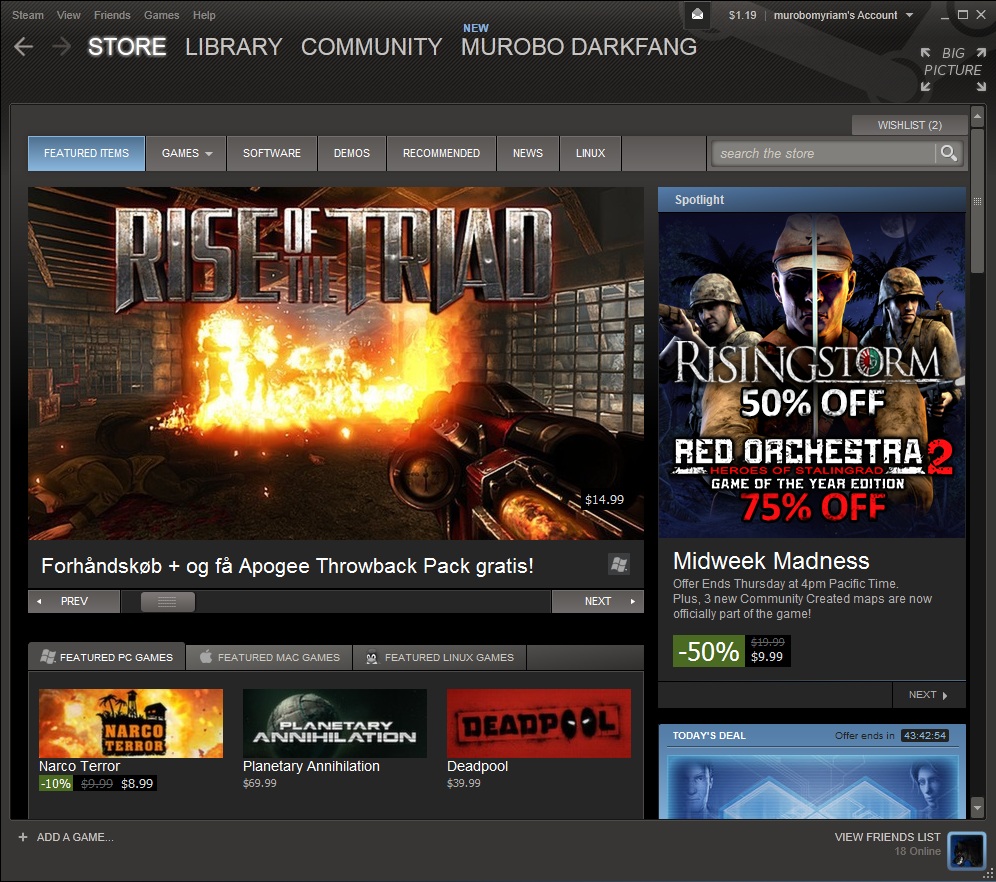Click the Deadpool title text
This screenshot has height=882, width=996.
pos(477,766)
